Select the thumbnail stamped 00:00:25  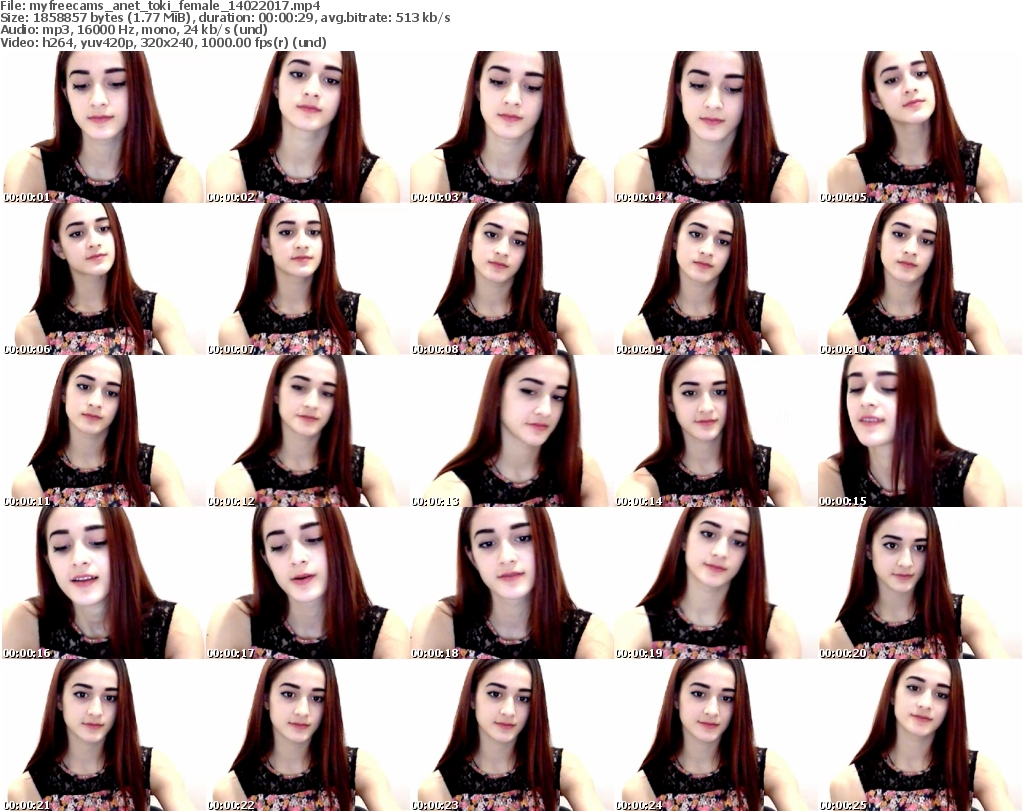tap(920, 735)
